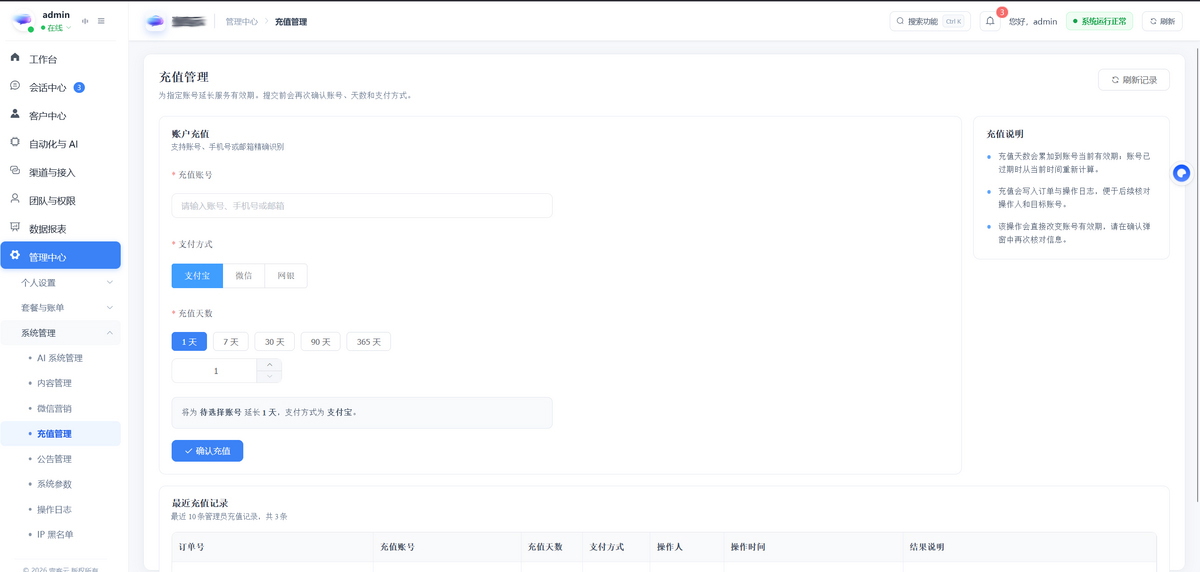This screenshot has height=572, width=1200.
Task: Click the 刷新 button in top bar
Action: click(1162, 21)
